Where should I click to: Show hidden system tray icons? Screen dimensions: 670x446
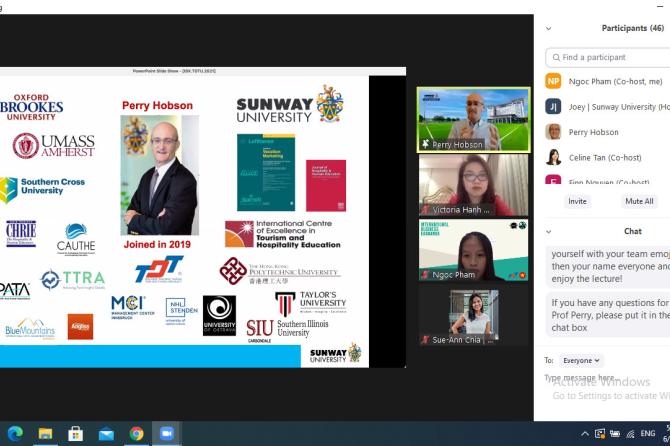583,434
